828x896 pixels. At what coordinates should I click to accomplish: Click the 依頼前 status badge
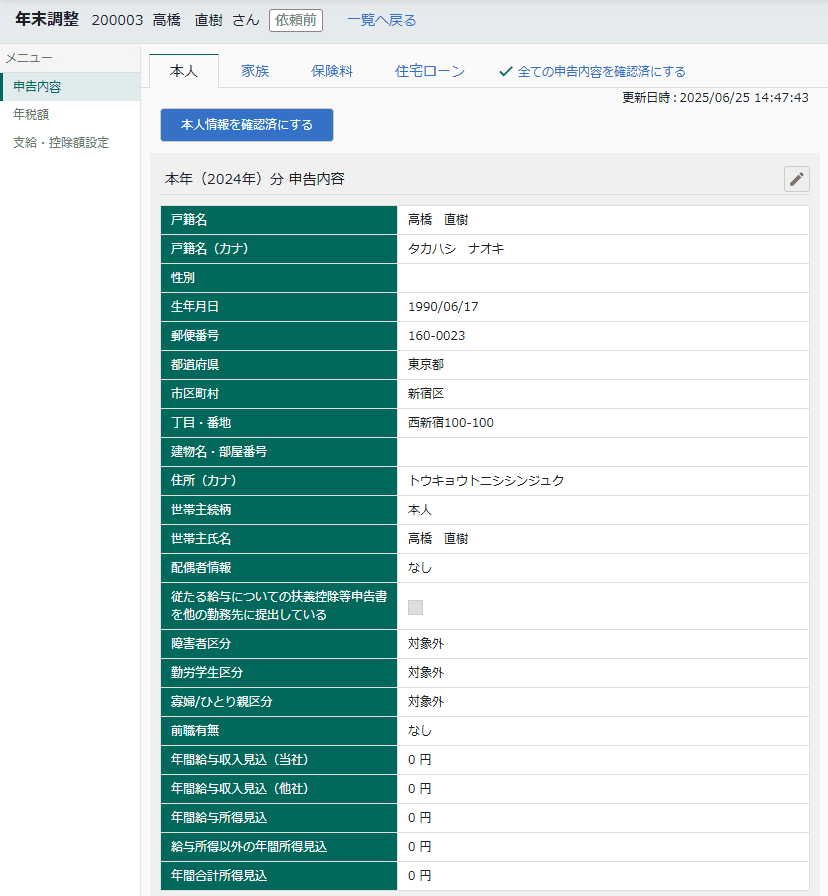[x=295, y=20]
